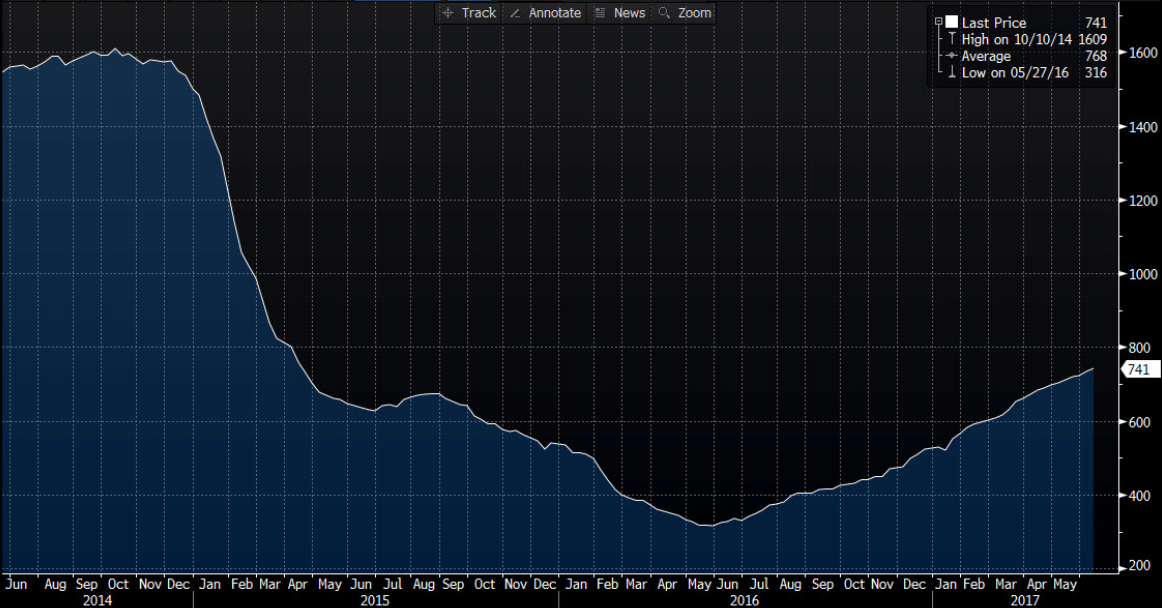Activate Zoom from the chart toolbar

coord(694,13)
